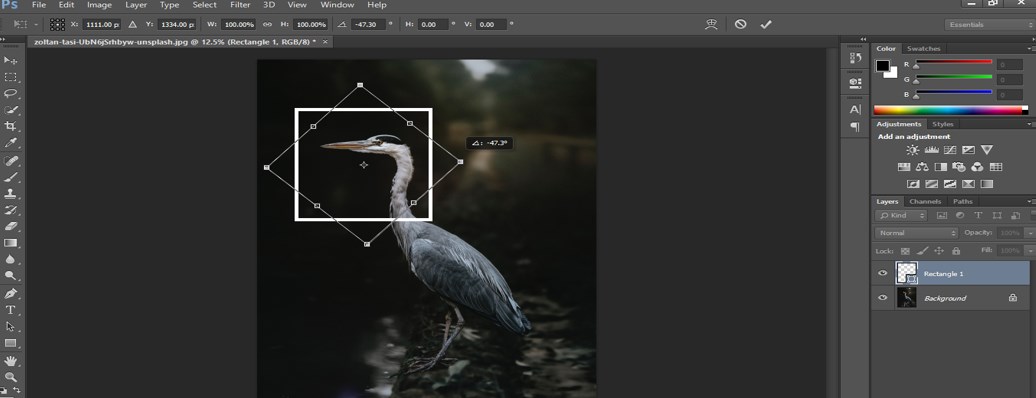Open the transform tool preset dropdown
The height and width of the screenshot is (398, 1036).
click(x=36, y=24)
